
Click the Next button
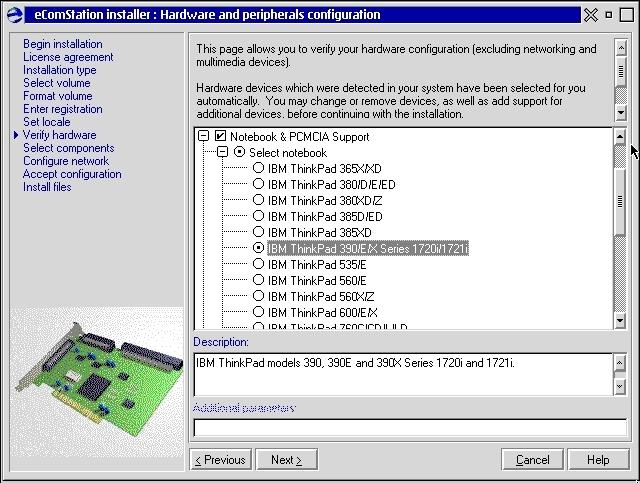pyautogui.click(x=287, y=460)
